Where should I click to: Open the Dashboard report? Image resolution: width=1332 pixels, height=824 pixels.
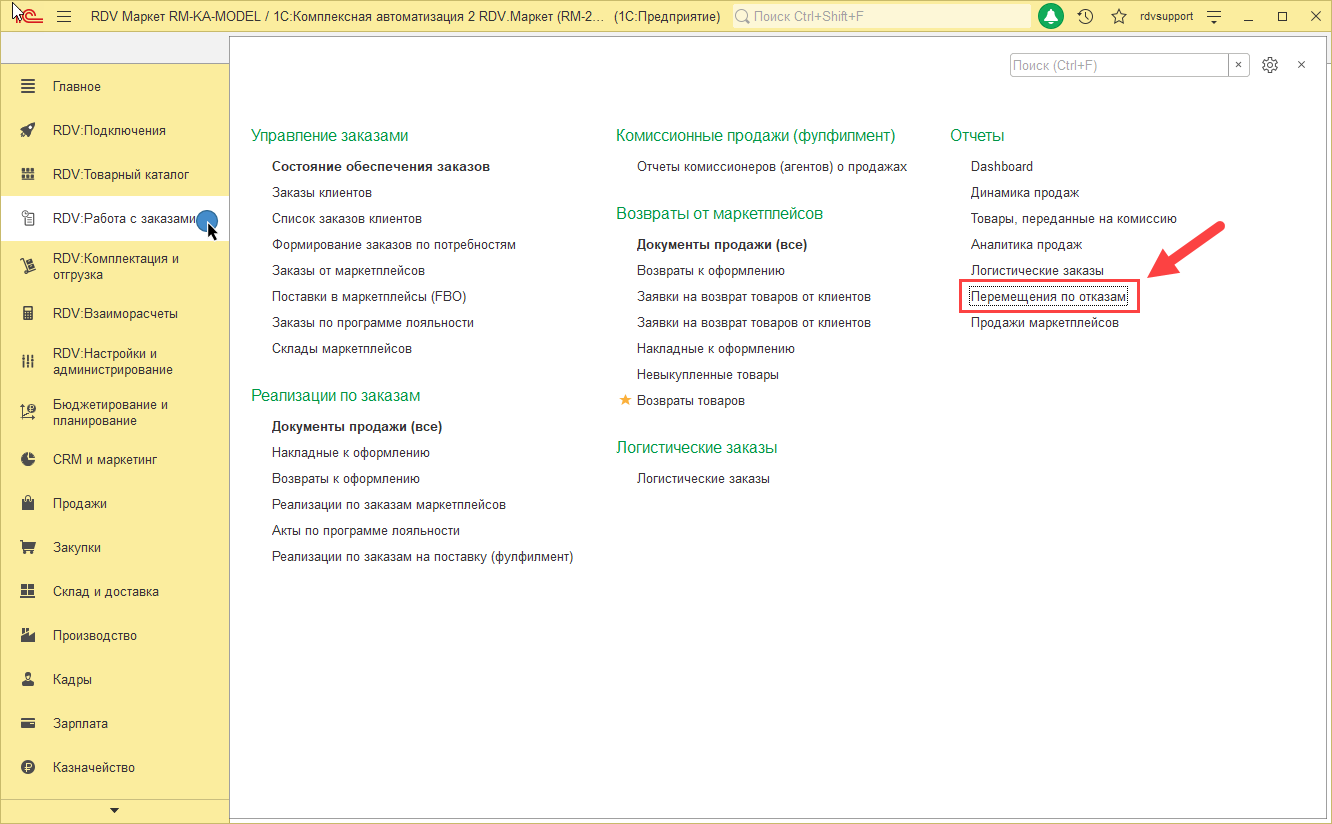tap(1002, 167)
